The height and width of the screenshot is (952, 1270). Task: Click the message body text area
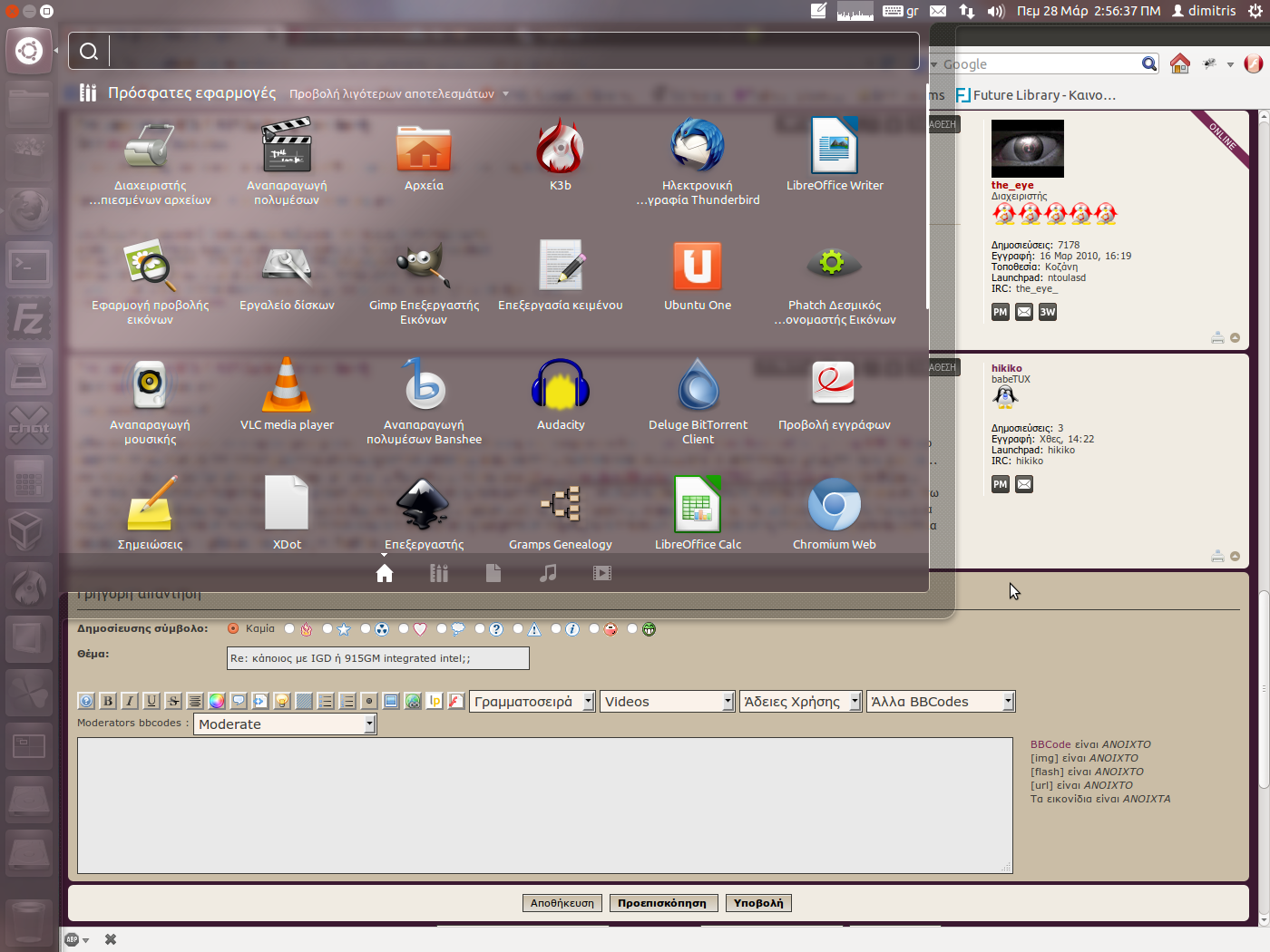click(545, 805)
